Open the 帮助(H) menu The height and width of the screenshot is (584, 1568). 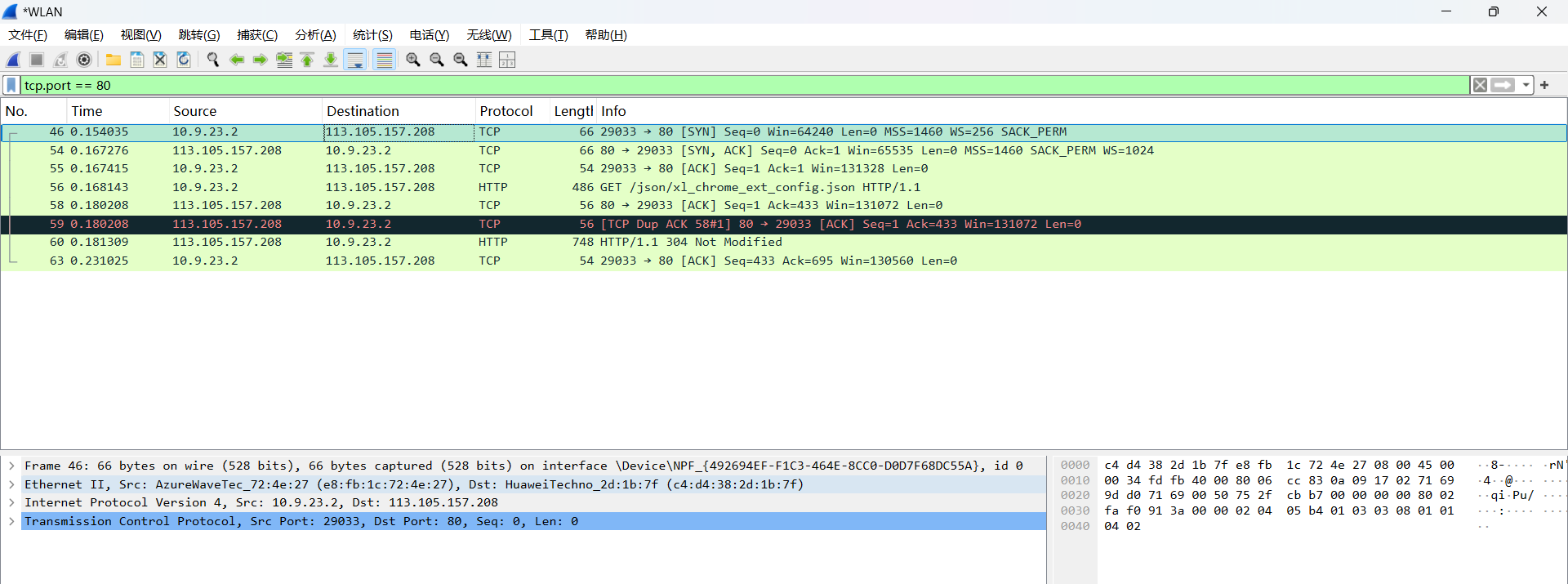[x=606, y=35]
